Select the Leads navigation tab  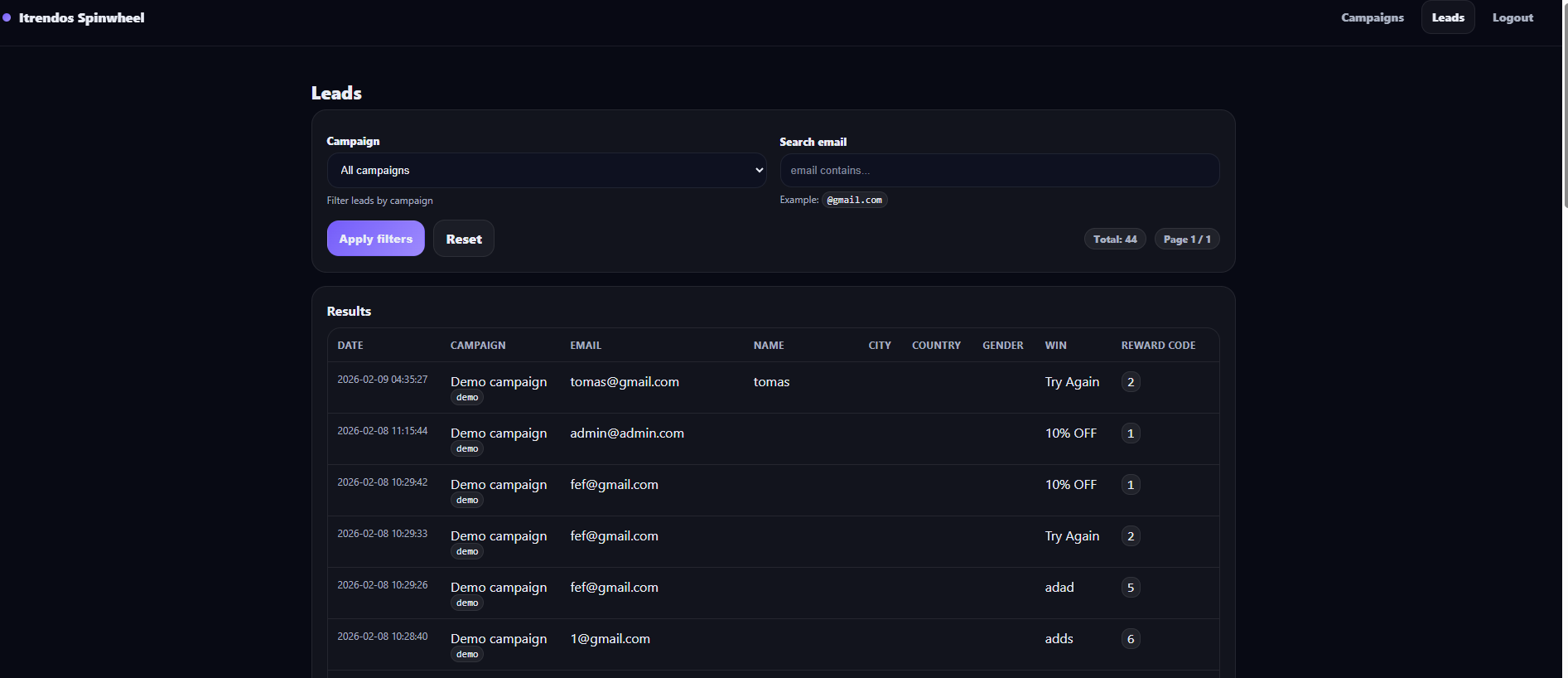(x=1447, y=17)
